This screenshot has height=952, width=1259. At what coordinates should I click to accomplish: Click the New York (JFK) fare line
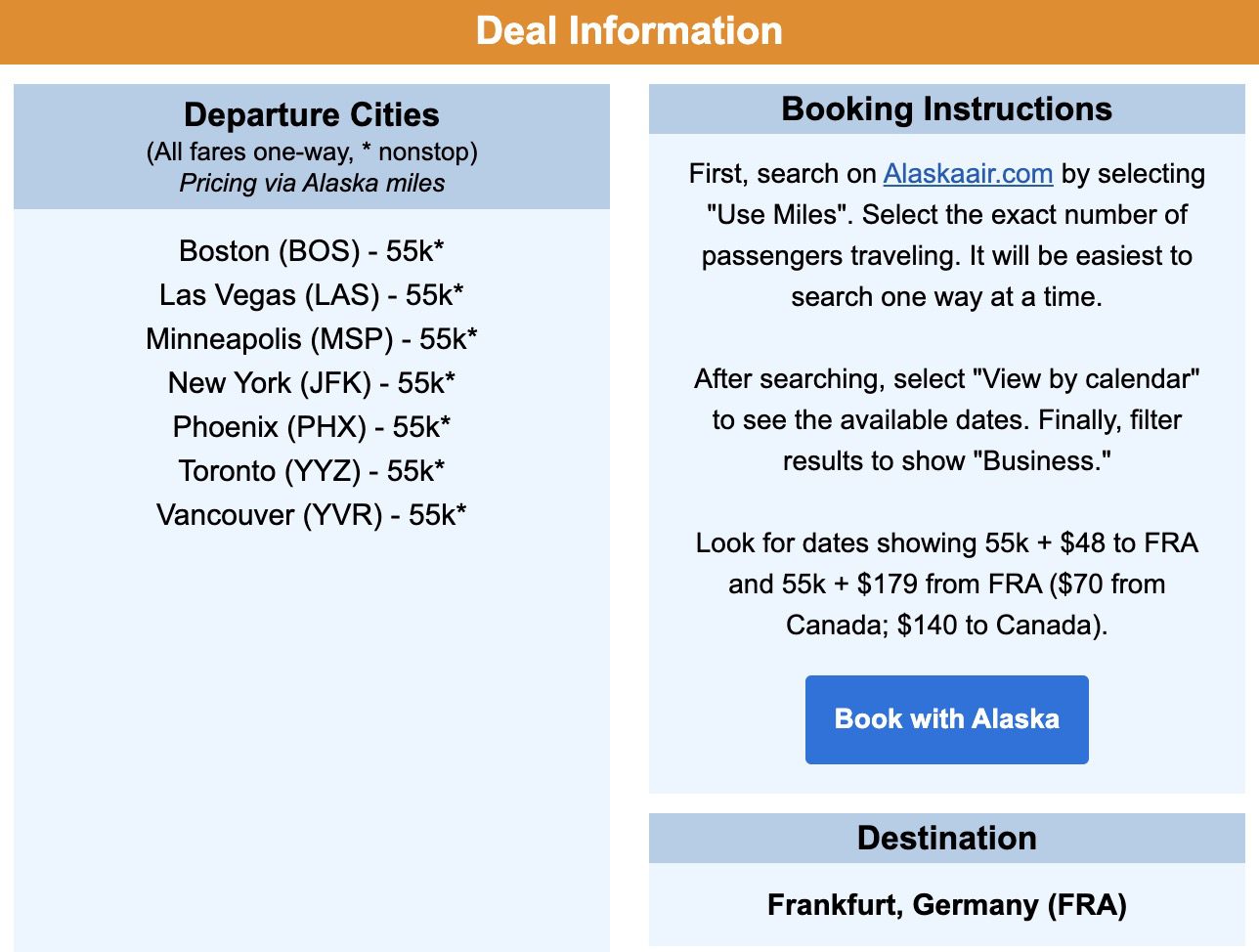point(311,383)
